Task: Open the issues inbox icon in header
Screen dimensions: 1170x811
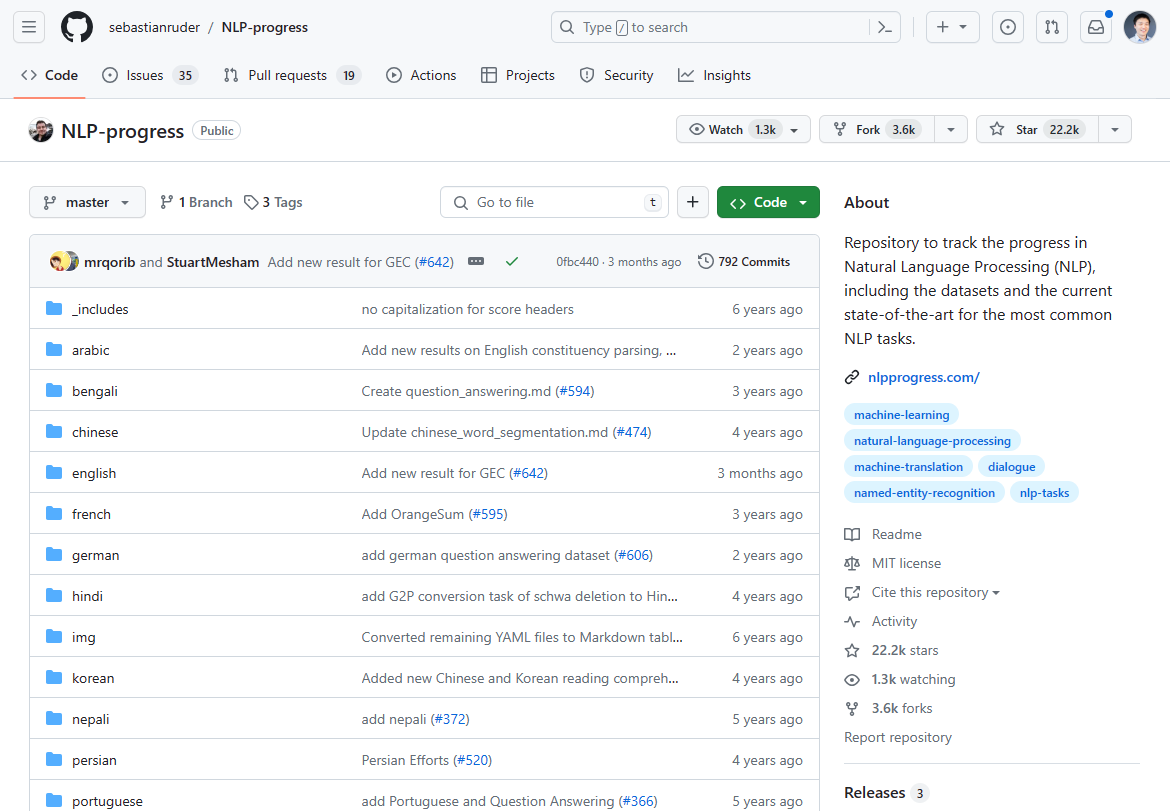Action: point(1007,28)
